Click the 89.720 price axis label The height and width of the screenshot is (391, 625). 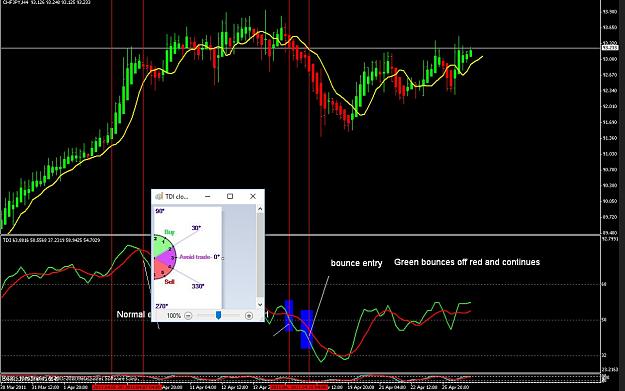610,217
